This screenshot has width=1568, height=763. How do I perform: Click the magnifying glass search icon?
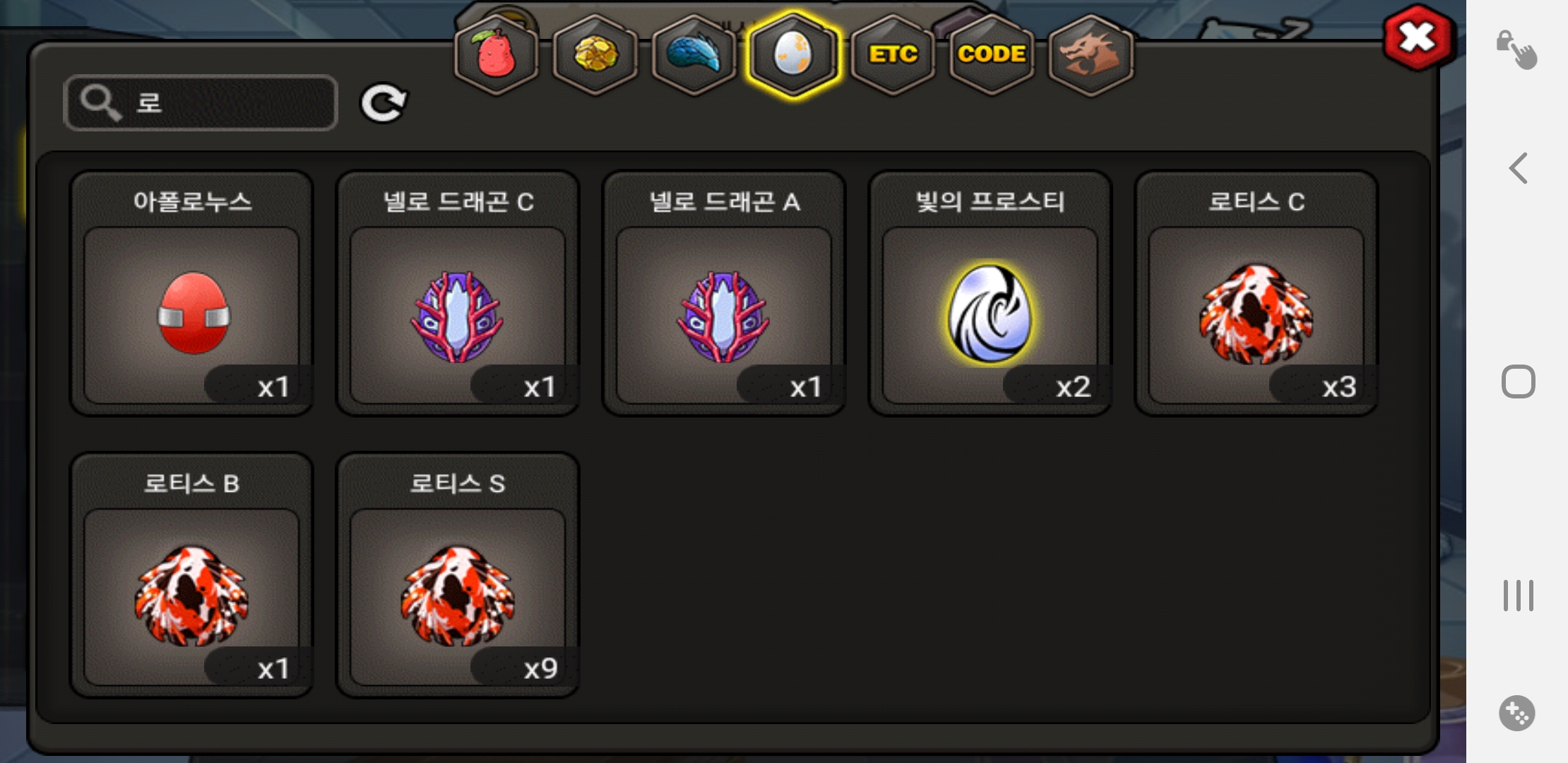[x=100, y=103]
